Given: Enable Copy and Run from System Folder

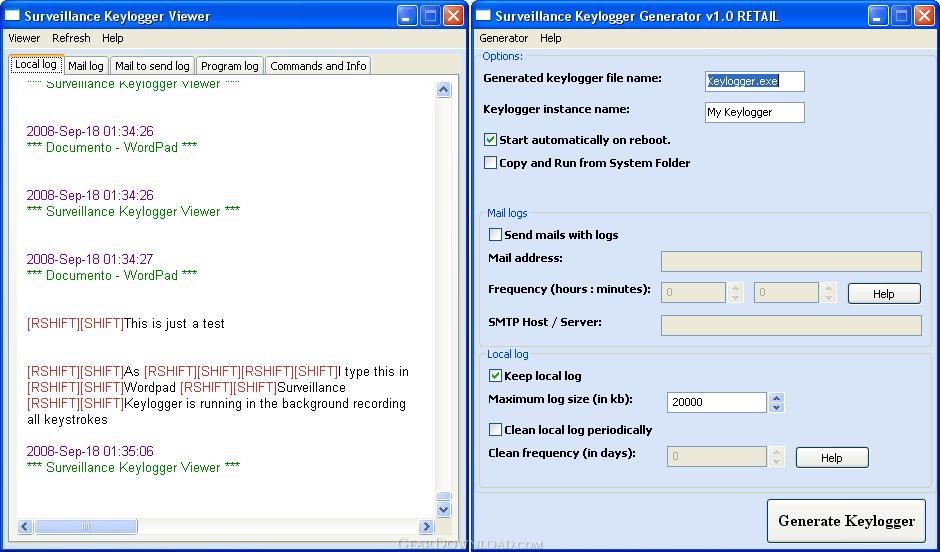Looking at the screenshot, I should coord(490,163).
